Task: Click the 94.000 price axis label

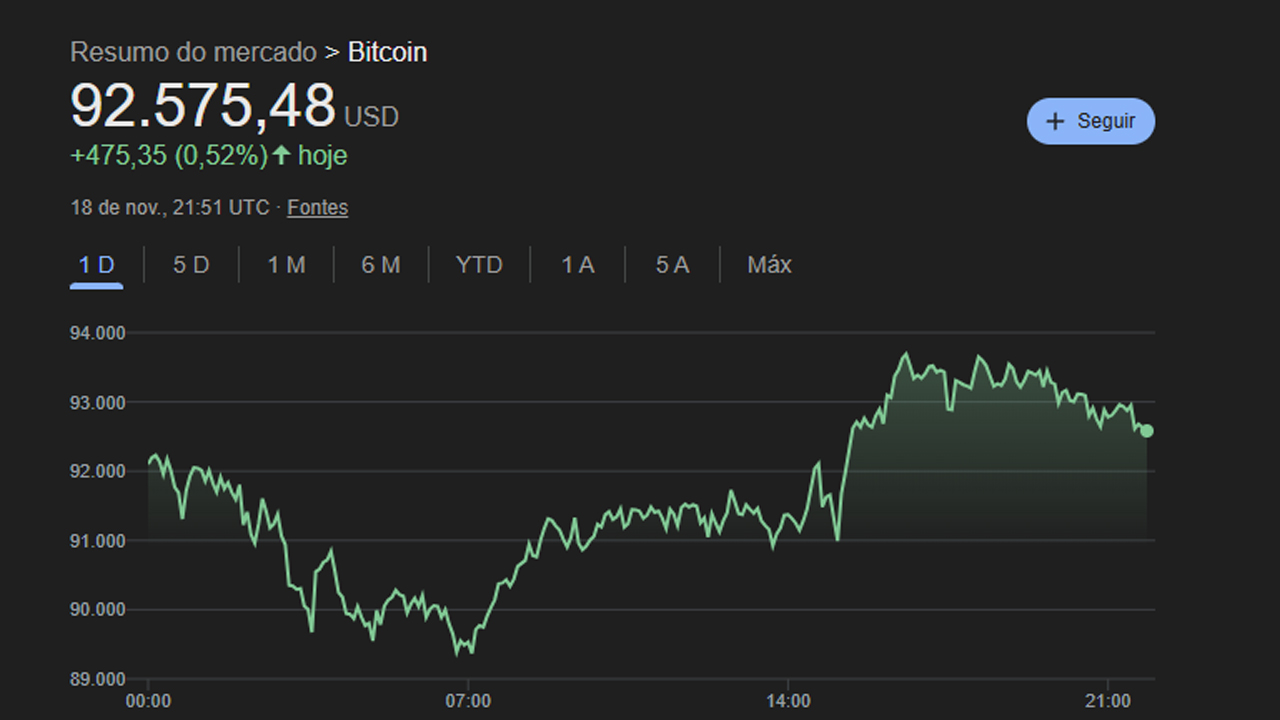Action: (98, 333)
